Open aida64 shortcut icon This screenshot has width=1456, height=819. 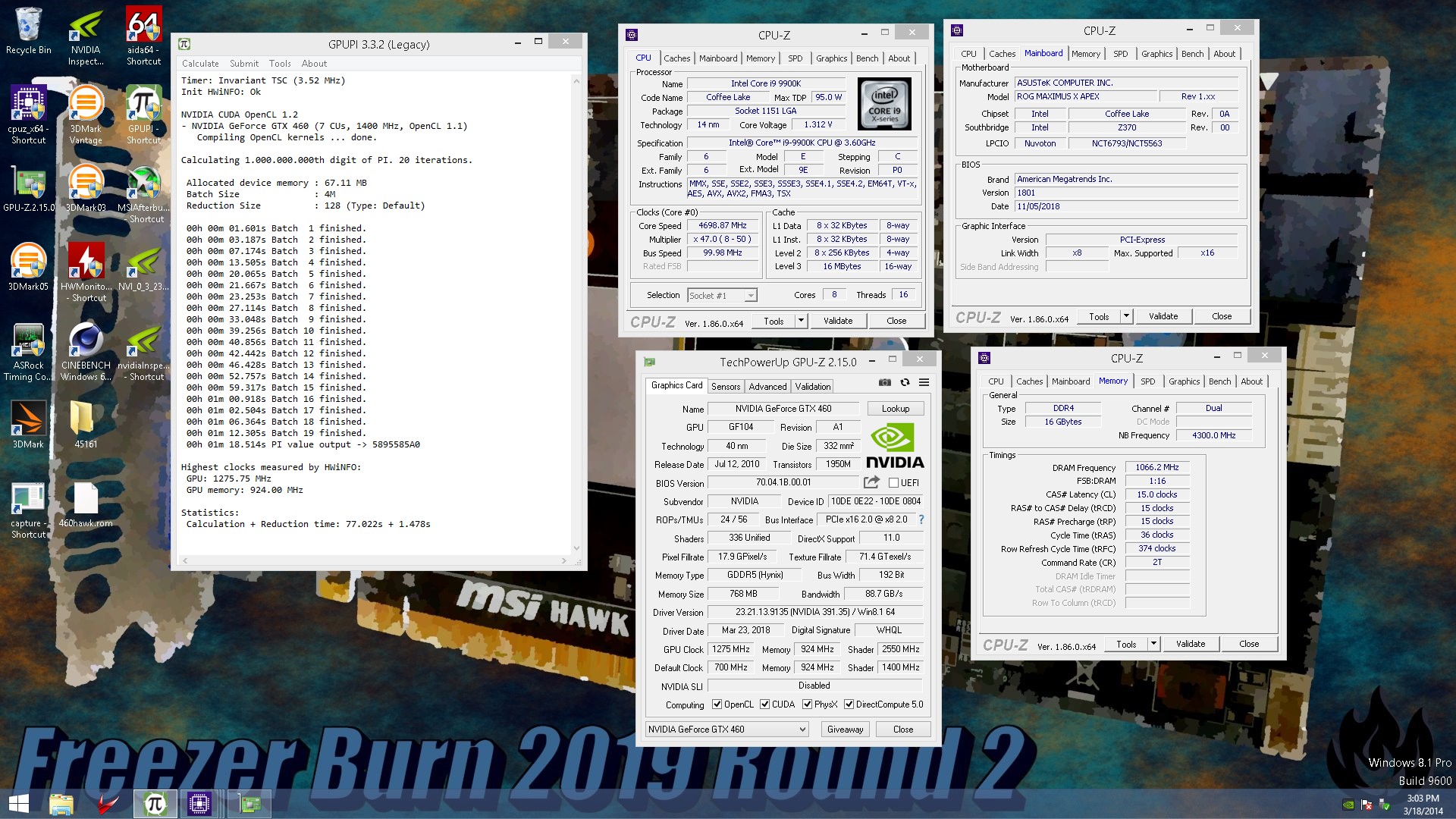(x=143, y=36)
